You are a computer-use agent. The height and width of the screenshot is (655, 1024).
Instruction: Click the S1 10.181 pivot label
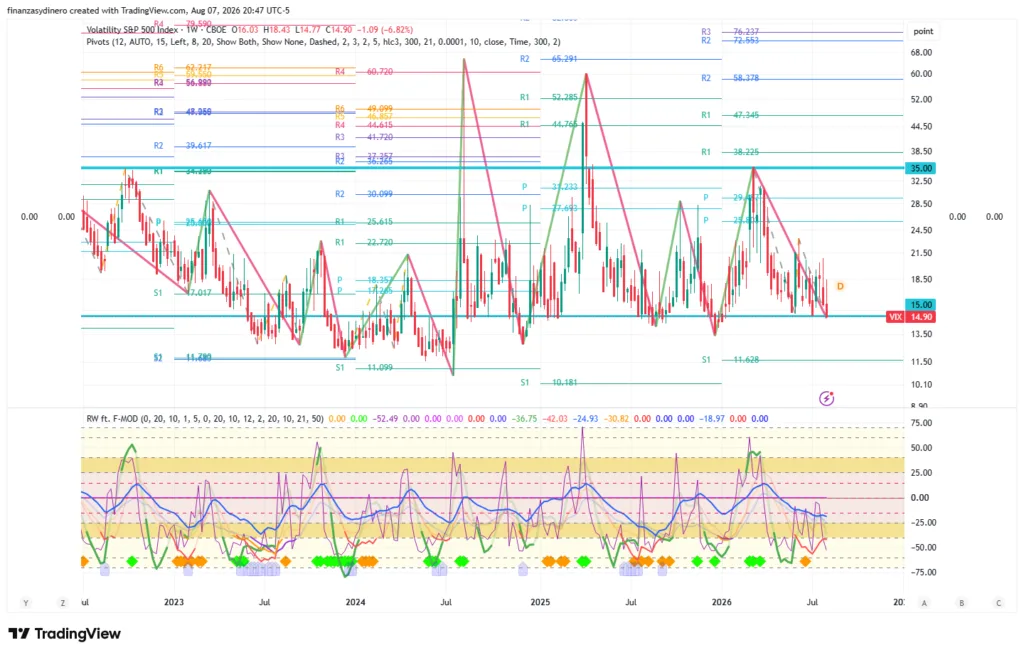549,383
